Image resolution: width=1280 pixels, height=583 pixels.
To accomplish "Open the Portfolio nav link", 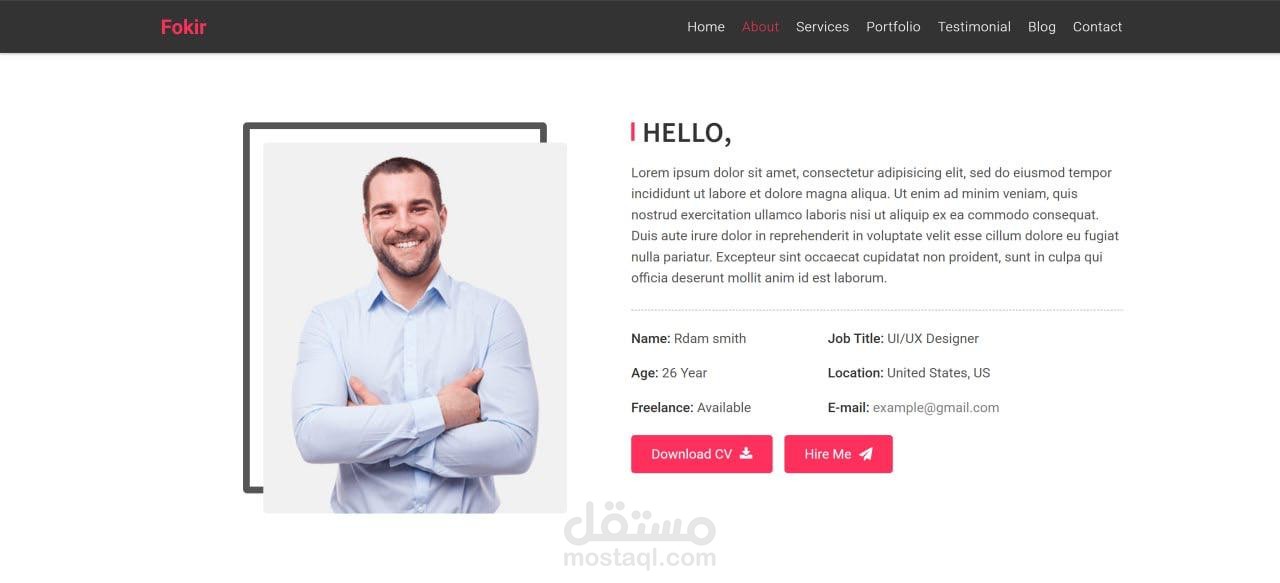I will pyautogui.click(x=893, y=27).
